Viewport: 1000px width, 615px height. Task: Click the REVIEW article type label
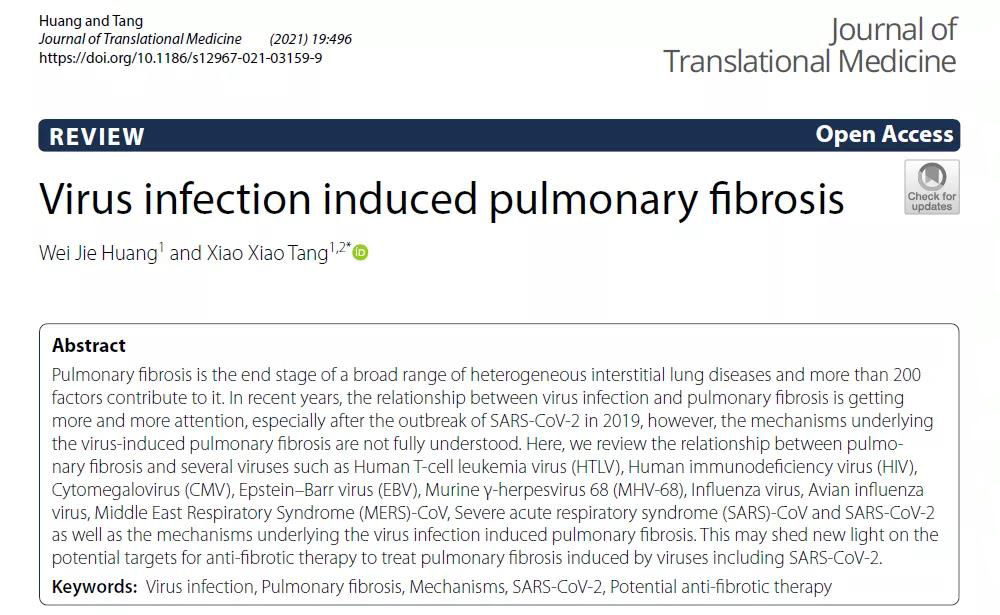97,136
